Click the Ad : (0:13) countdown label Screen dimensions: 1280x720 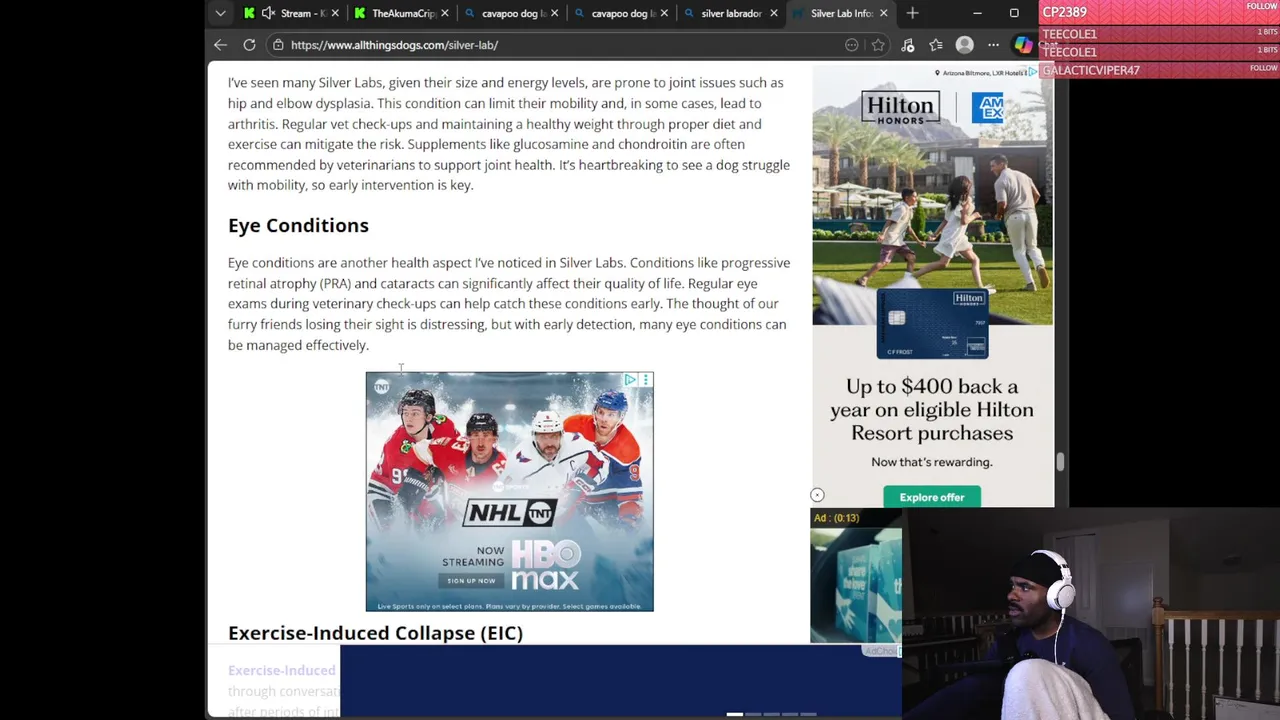coord(836,518)
